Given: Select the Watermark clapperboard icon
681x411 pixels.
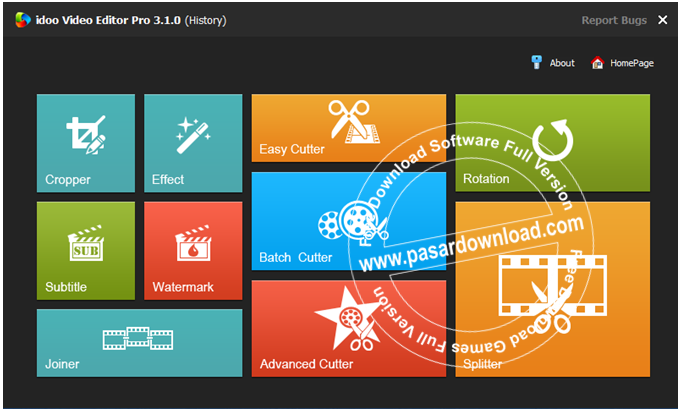Looking at the screenshot, I should coord(193,243).
